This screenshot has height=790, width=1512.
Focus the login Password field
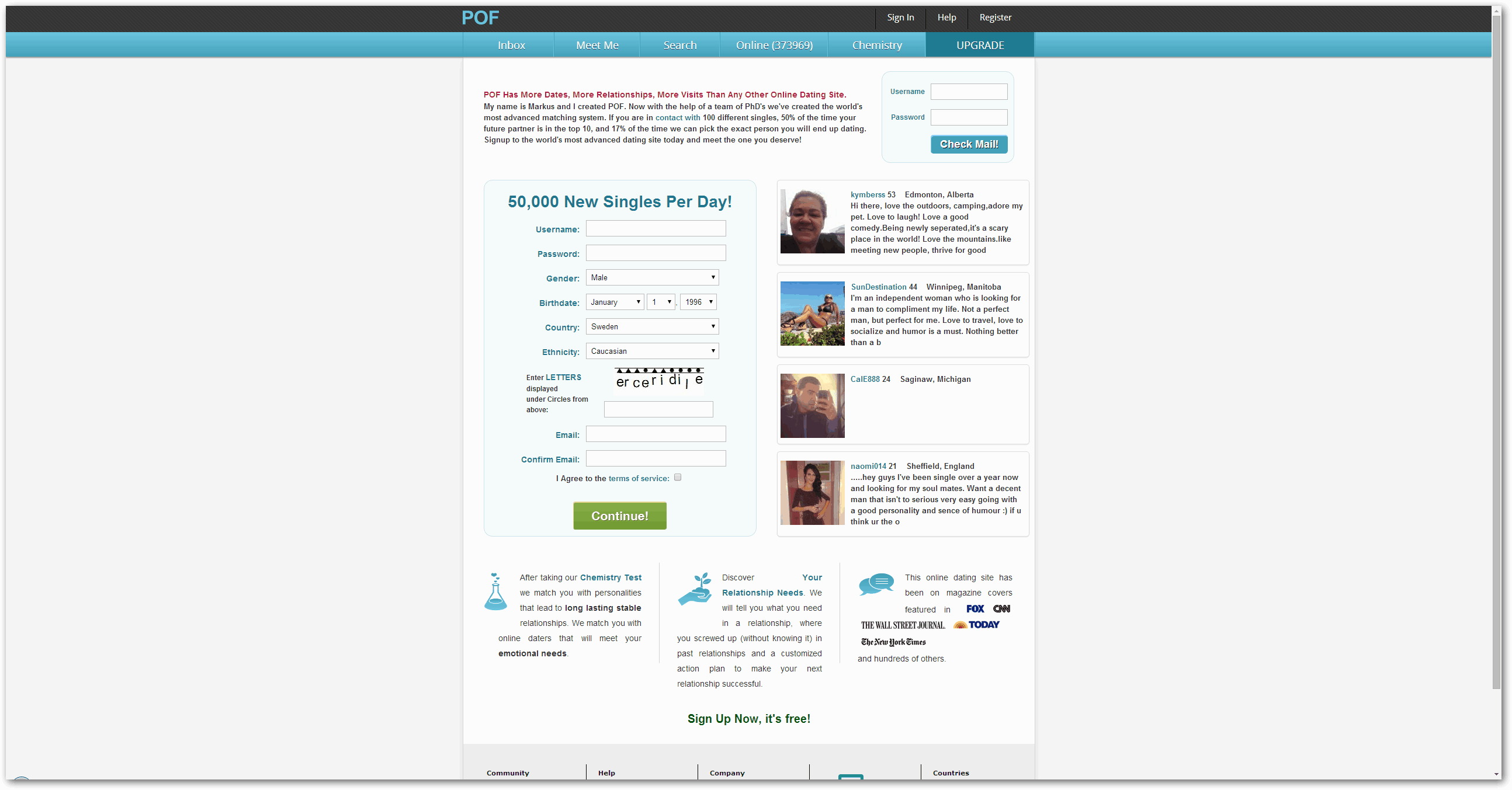969,117
